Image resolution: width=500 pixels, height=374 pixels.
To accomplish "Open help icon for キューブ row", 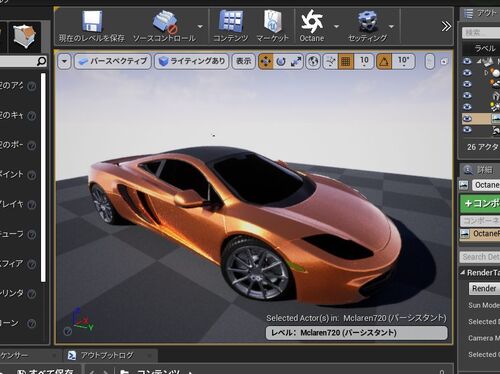I will point(31,234).
